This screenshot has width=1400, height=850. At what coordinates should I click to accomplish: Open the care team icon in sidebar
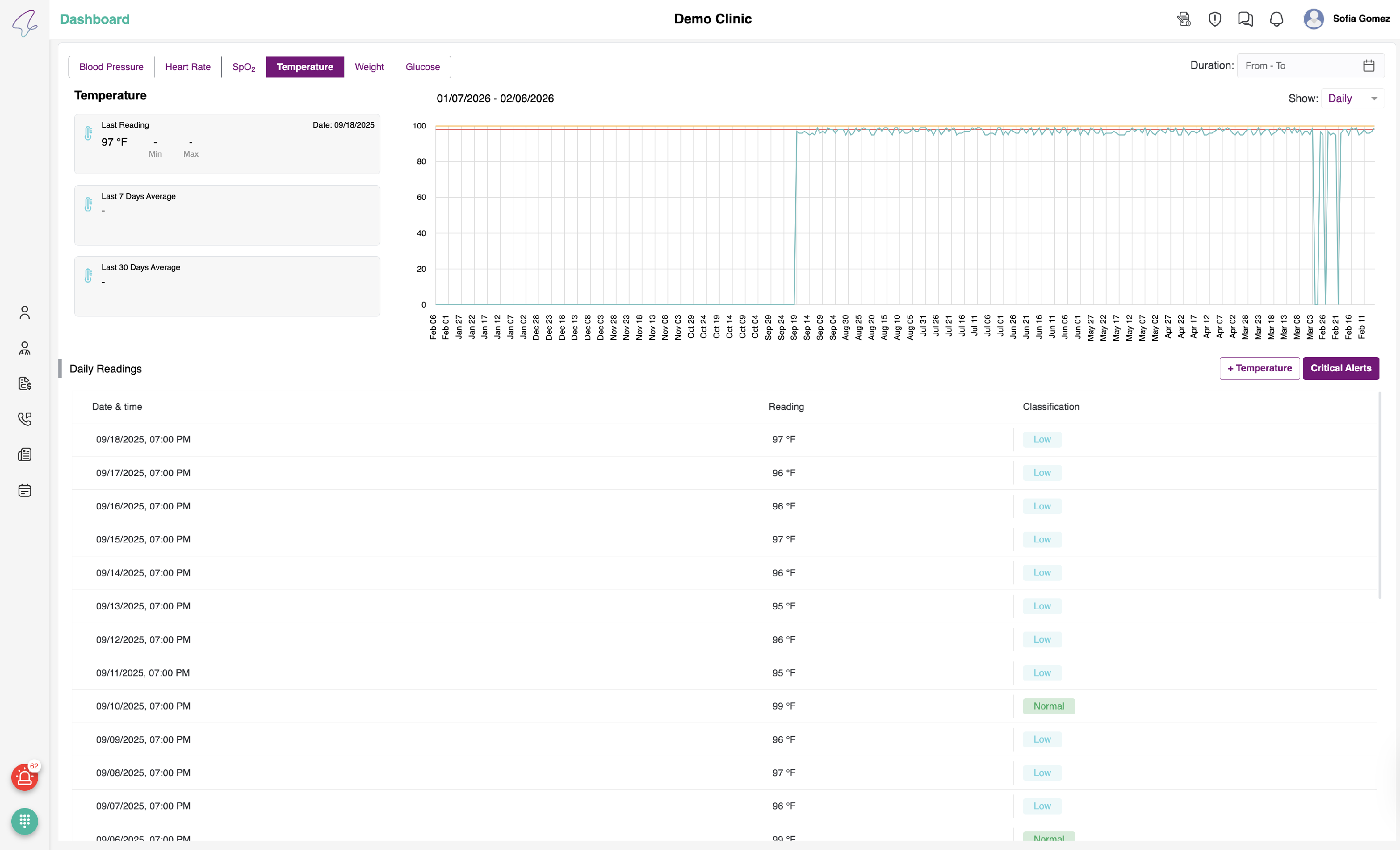pyautogui.click(x=24, y=348)
